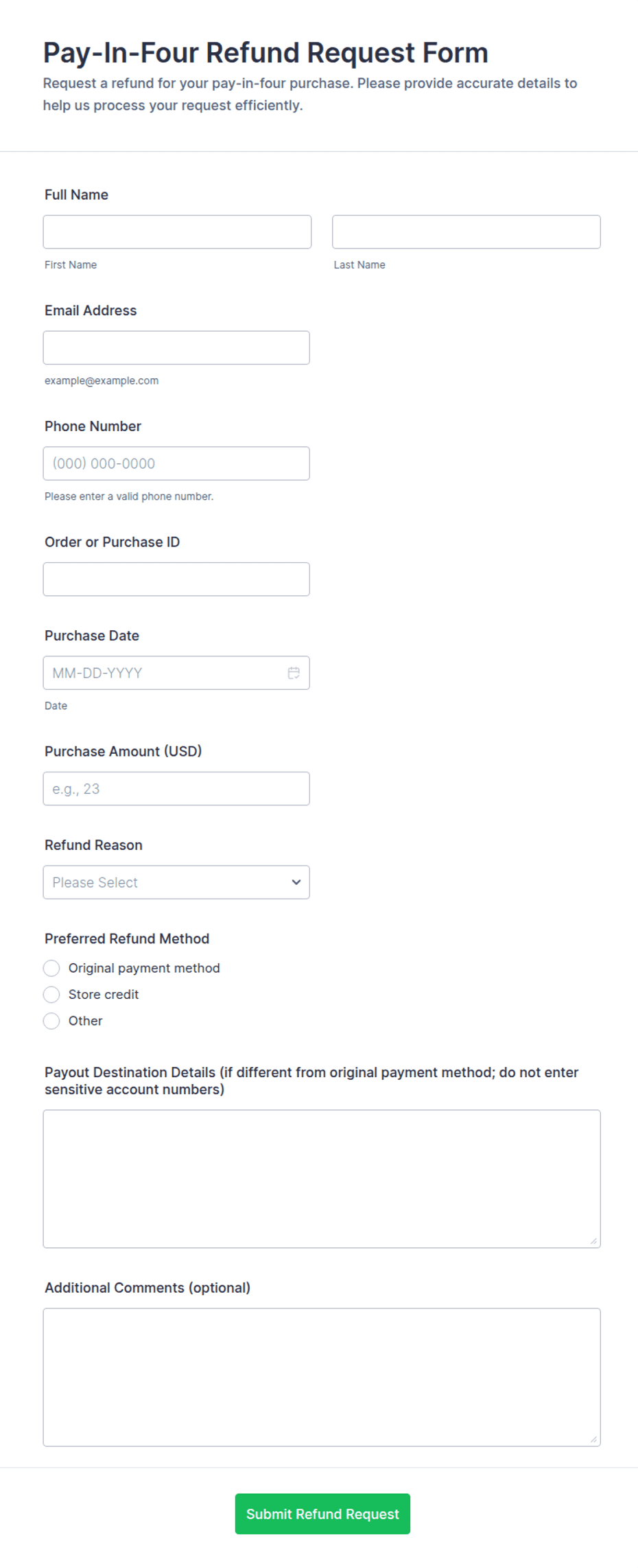The image size is (638, 1568).
Task: Select Original payment method radio option
Action: pyautogui.click(x=51, y=968)
